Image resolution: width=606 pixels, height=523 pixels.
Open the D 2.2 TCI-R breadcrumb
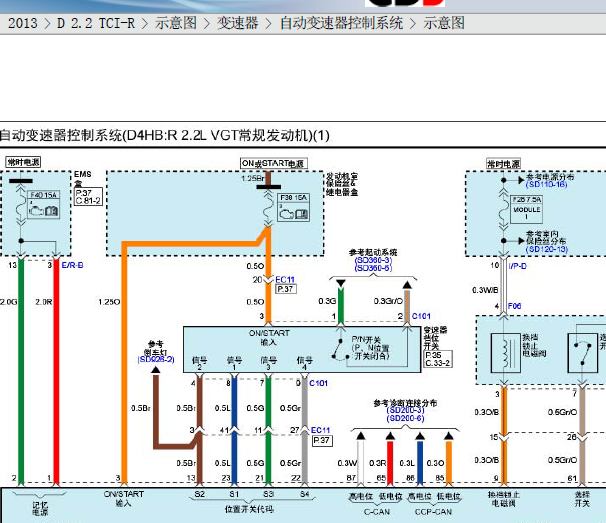(x=96, y=23)
